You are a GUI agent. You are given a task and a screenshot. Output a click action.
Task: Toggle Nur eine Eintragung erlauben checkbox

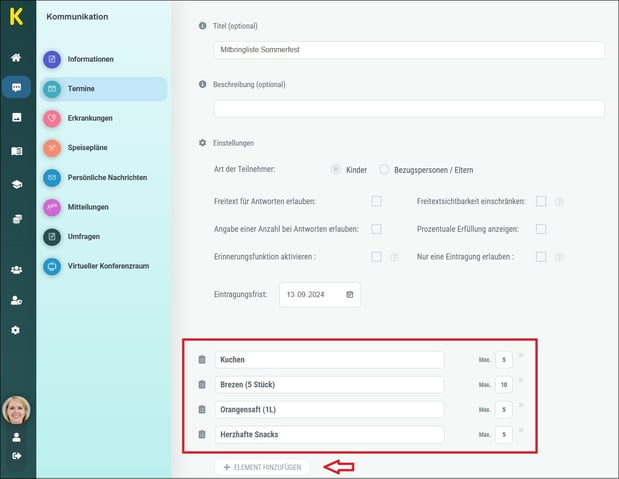(541, 257)
